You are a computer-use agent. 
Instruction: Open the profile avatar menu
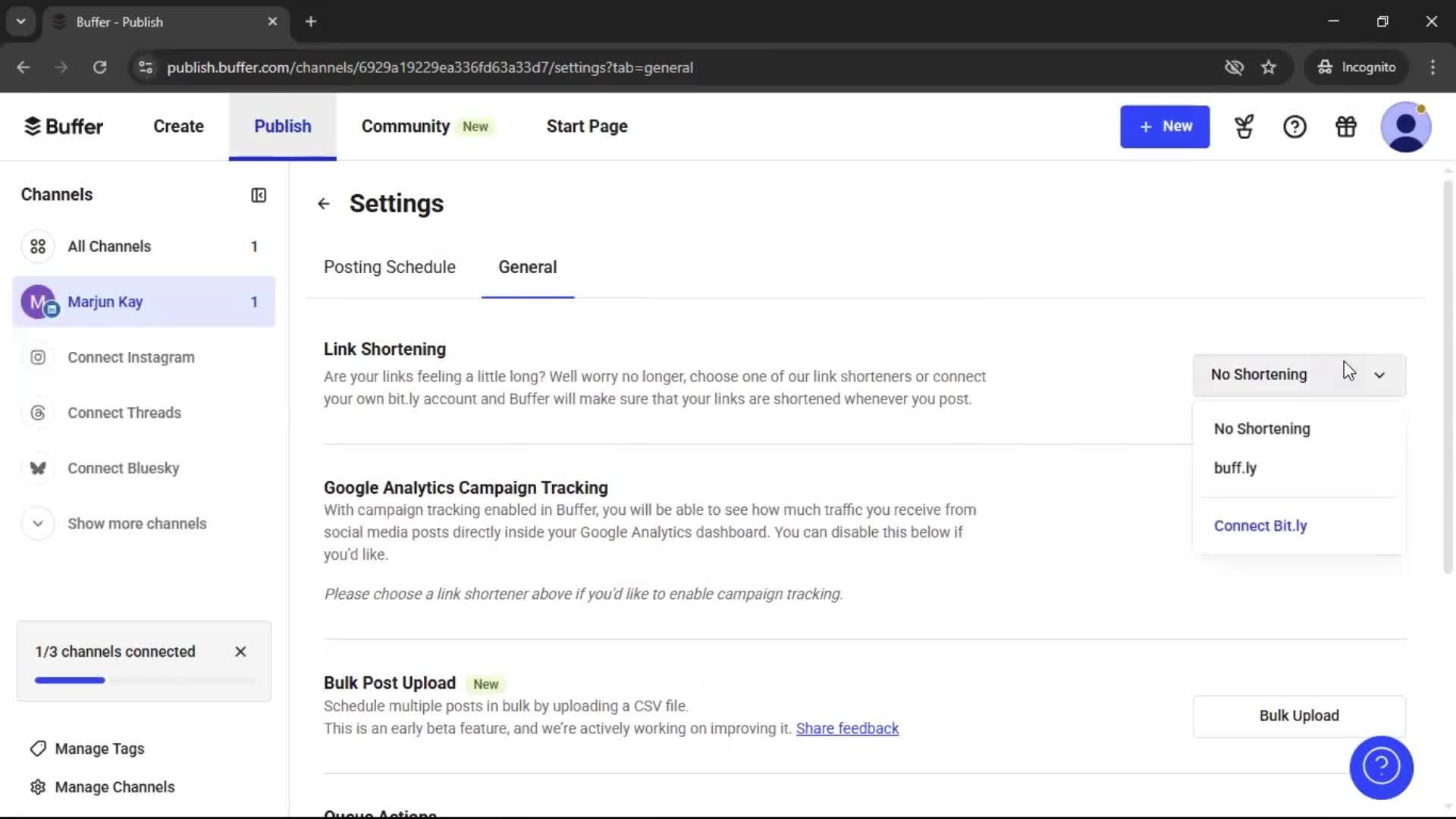coord(1406,127)
